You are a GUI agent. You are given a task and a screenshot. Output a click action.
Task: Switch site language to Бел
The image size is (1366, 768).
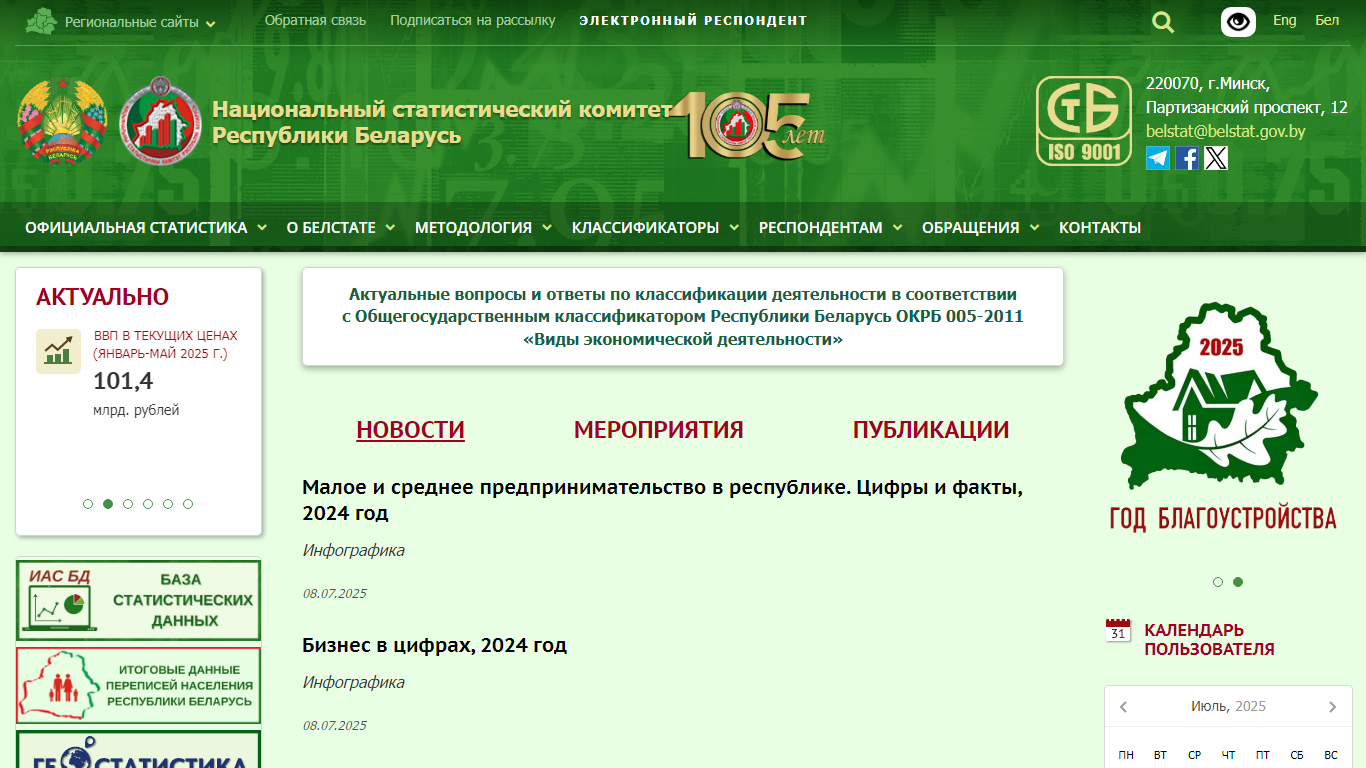pos(1327,20)
